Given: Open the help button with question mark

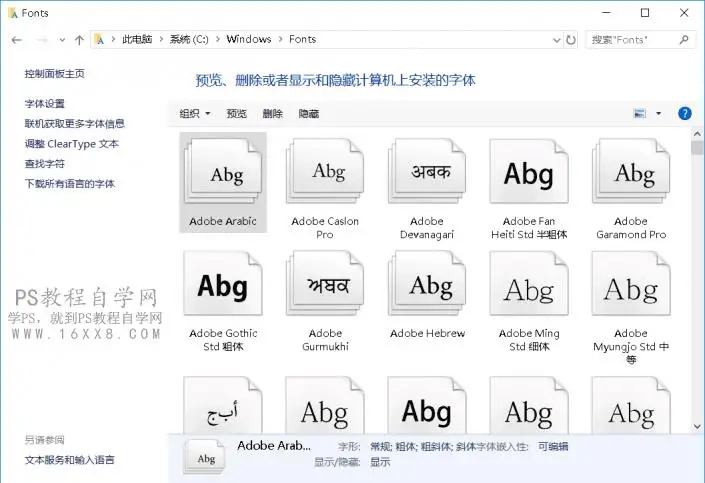Looking at the screenshot, I should [x=684, y=113].
